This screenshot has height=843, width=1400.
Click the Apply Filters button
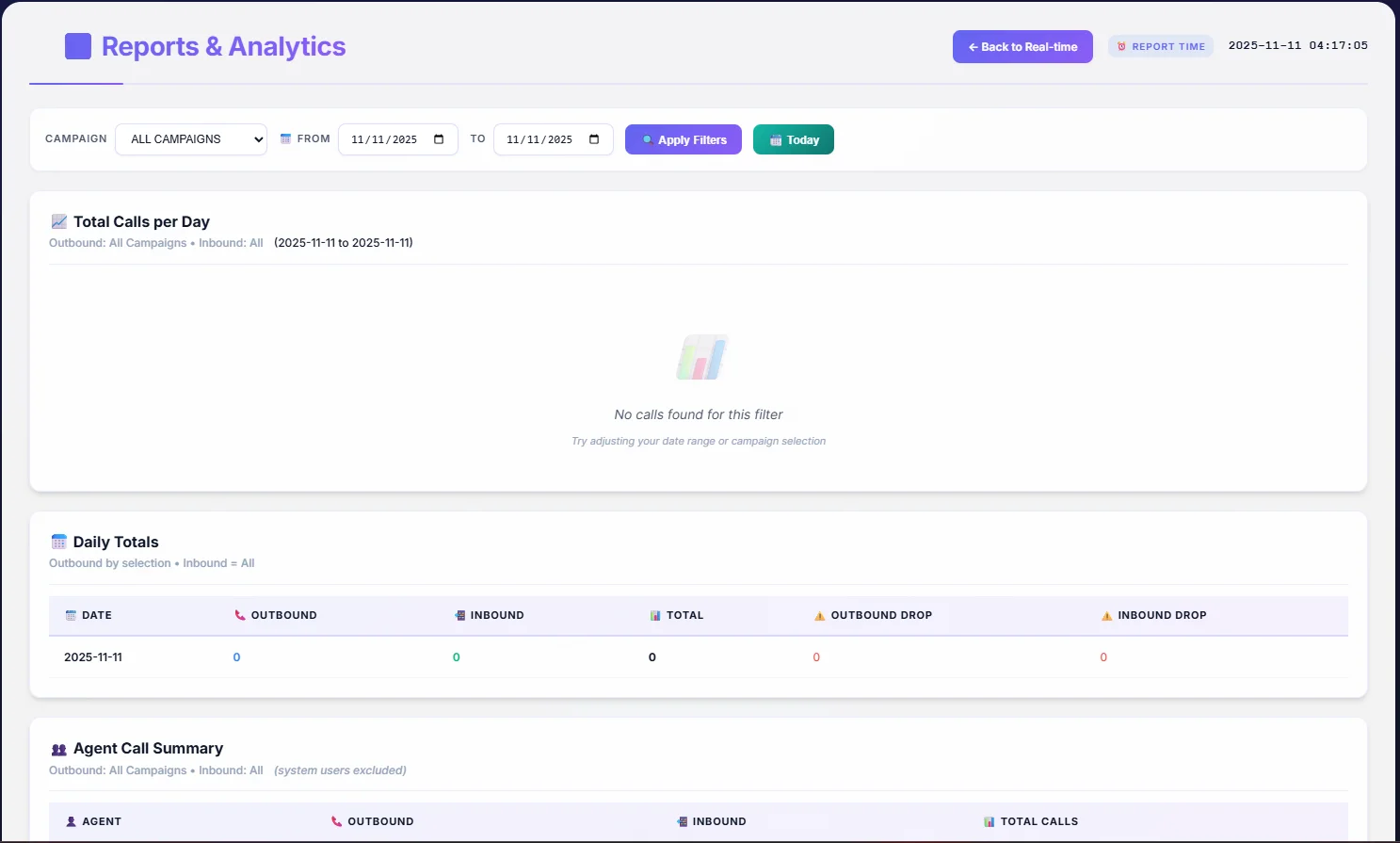(x=684, y=139)
